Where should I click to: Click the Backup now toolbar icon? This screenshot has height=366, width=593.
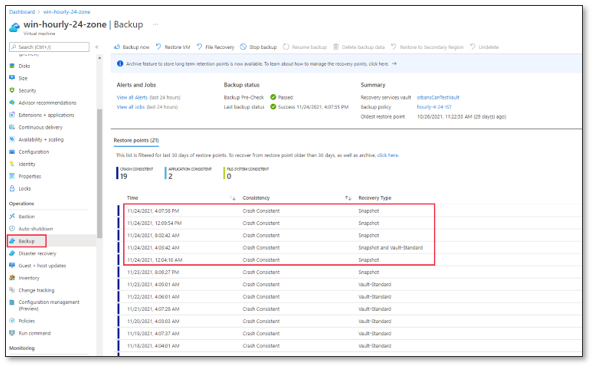click(117, 47)
